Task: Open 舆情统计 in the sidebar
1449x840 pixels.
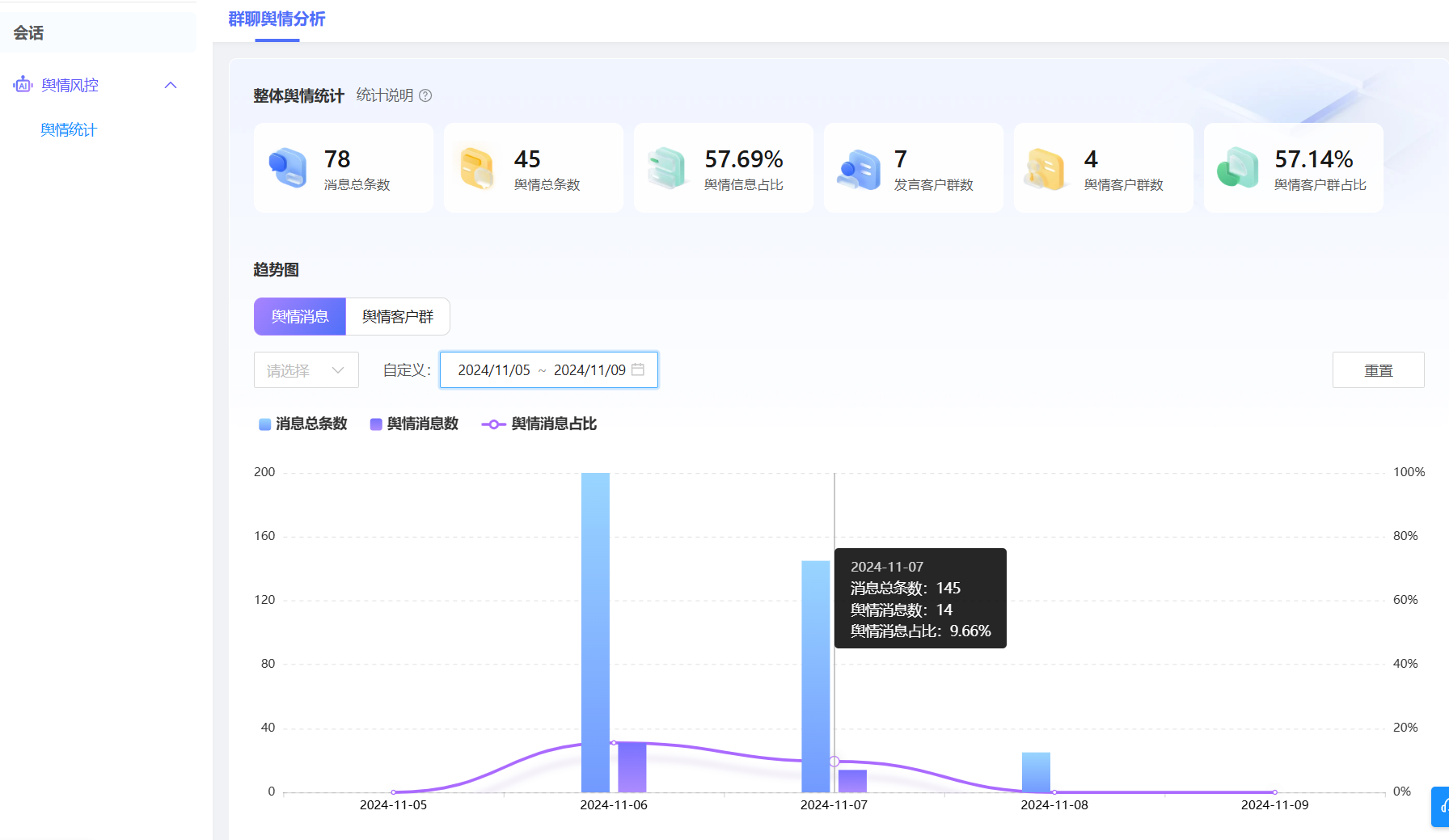Action: pos(69,129)
